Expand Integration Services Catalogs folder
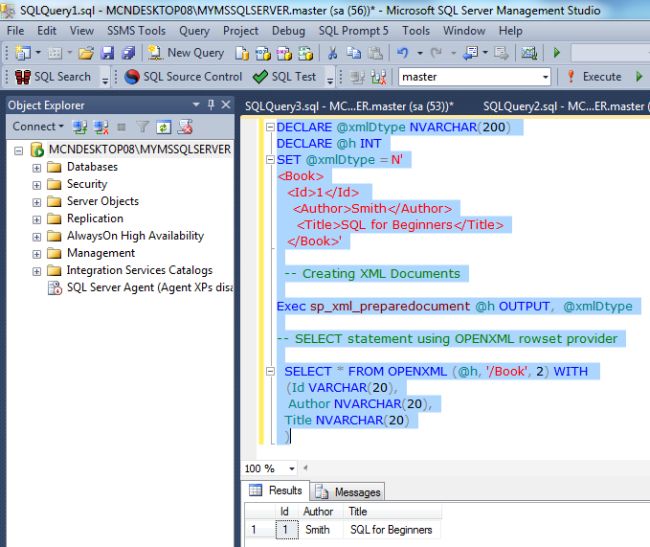Image resolution: width=650 pixels, height=547 pixels. pyautogui.click(x=36, y=271)
